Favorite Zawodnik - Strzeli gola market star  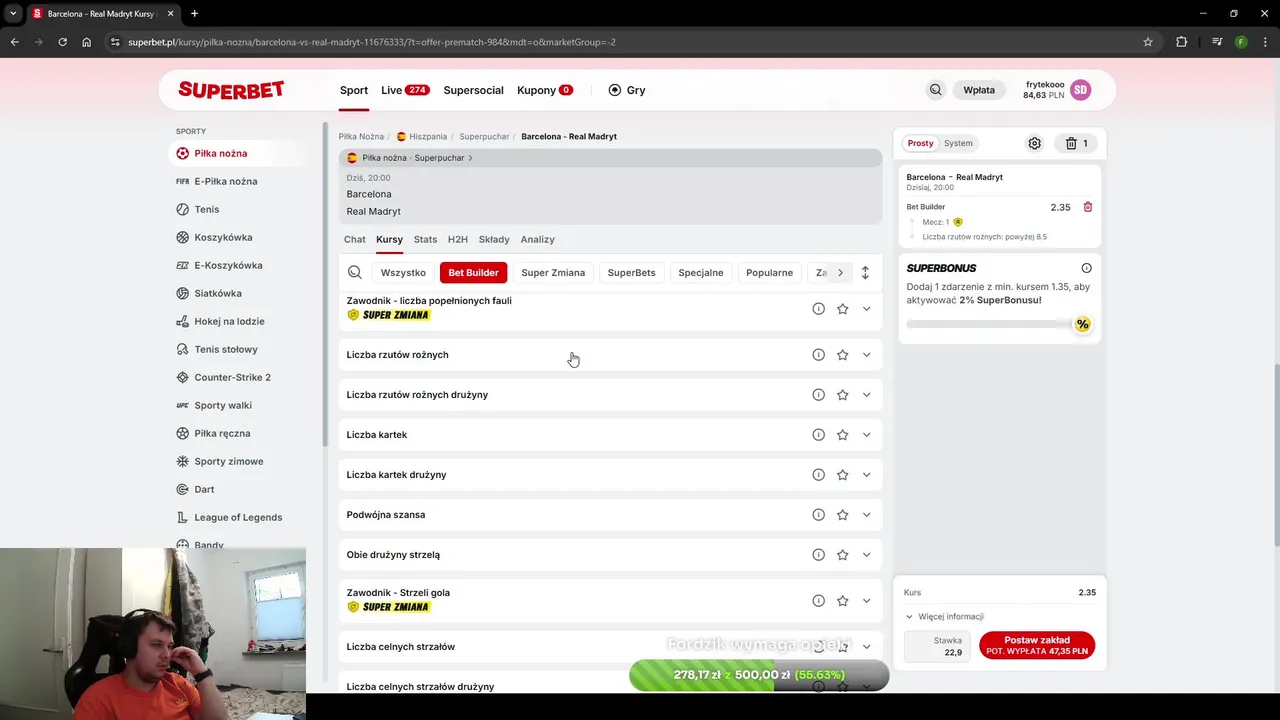tap(842, 601)
